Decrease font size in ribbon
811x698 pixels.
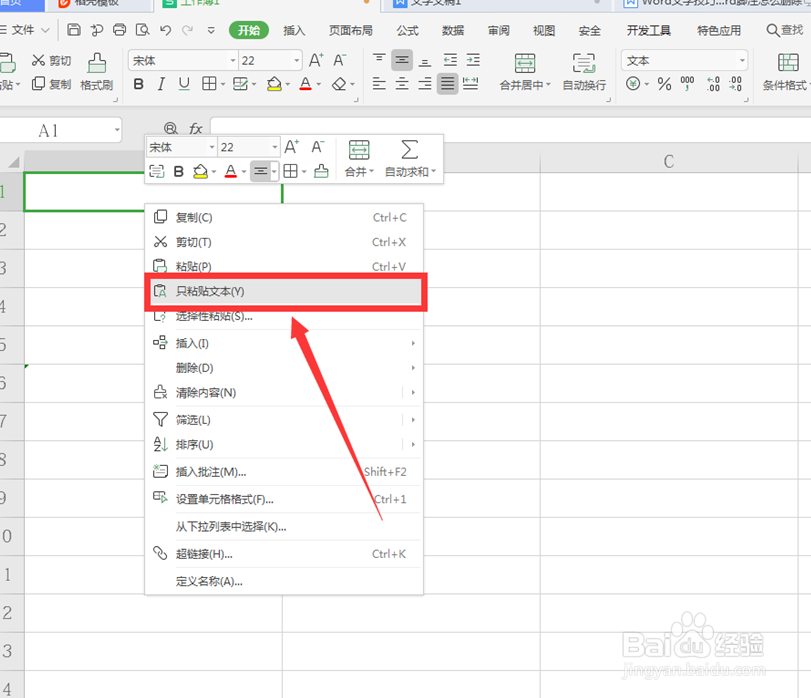pos(339,60)
